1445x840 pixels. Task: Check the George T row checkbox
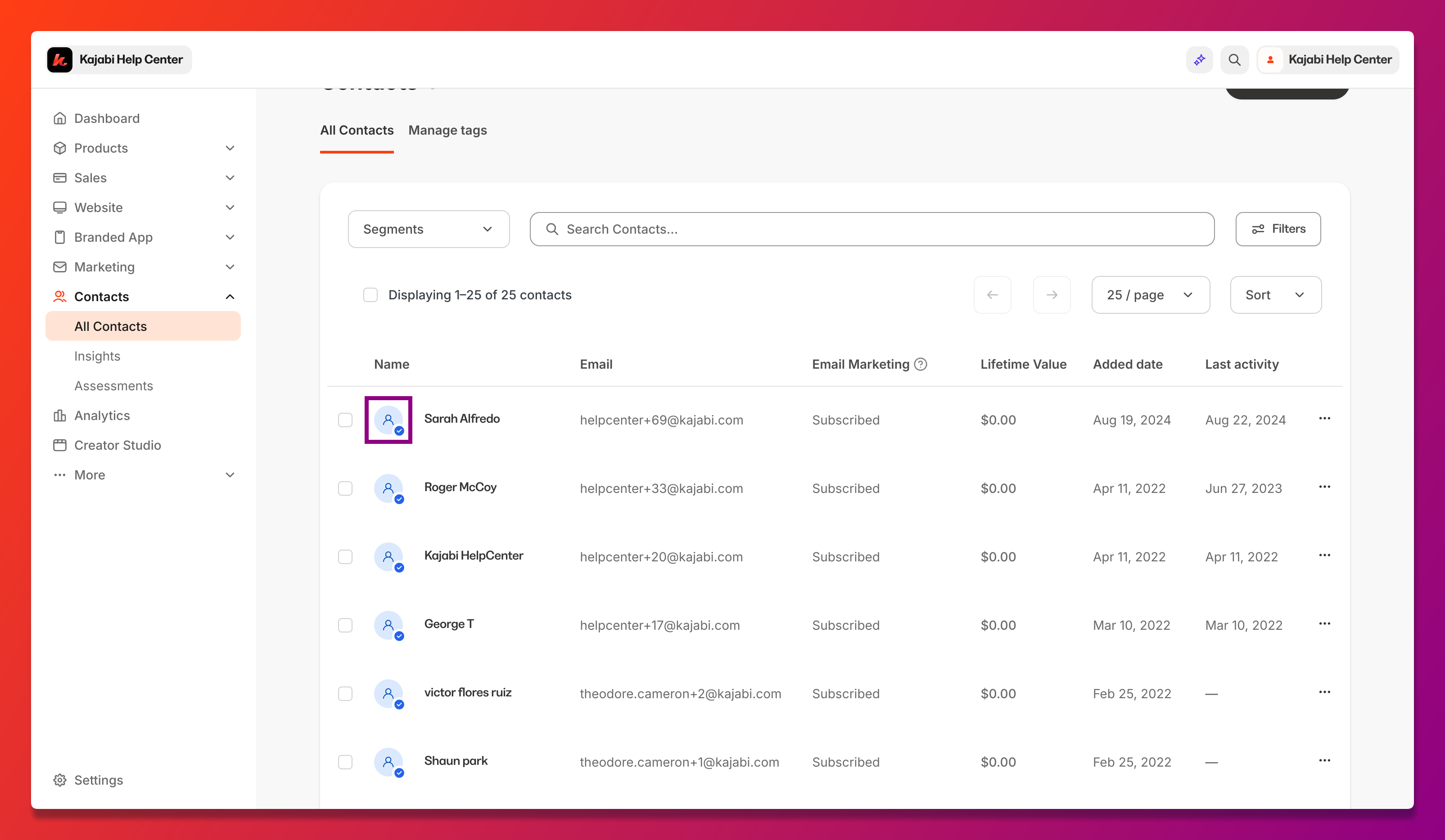[x=345, y=626]
